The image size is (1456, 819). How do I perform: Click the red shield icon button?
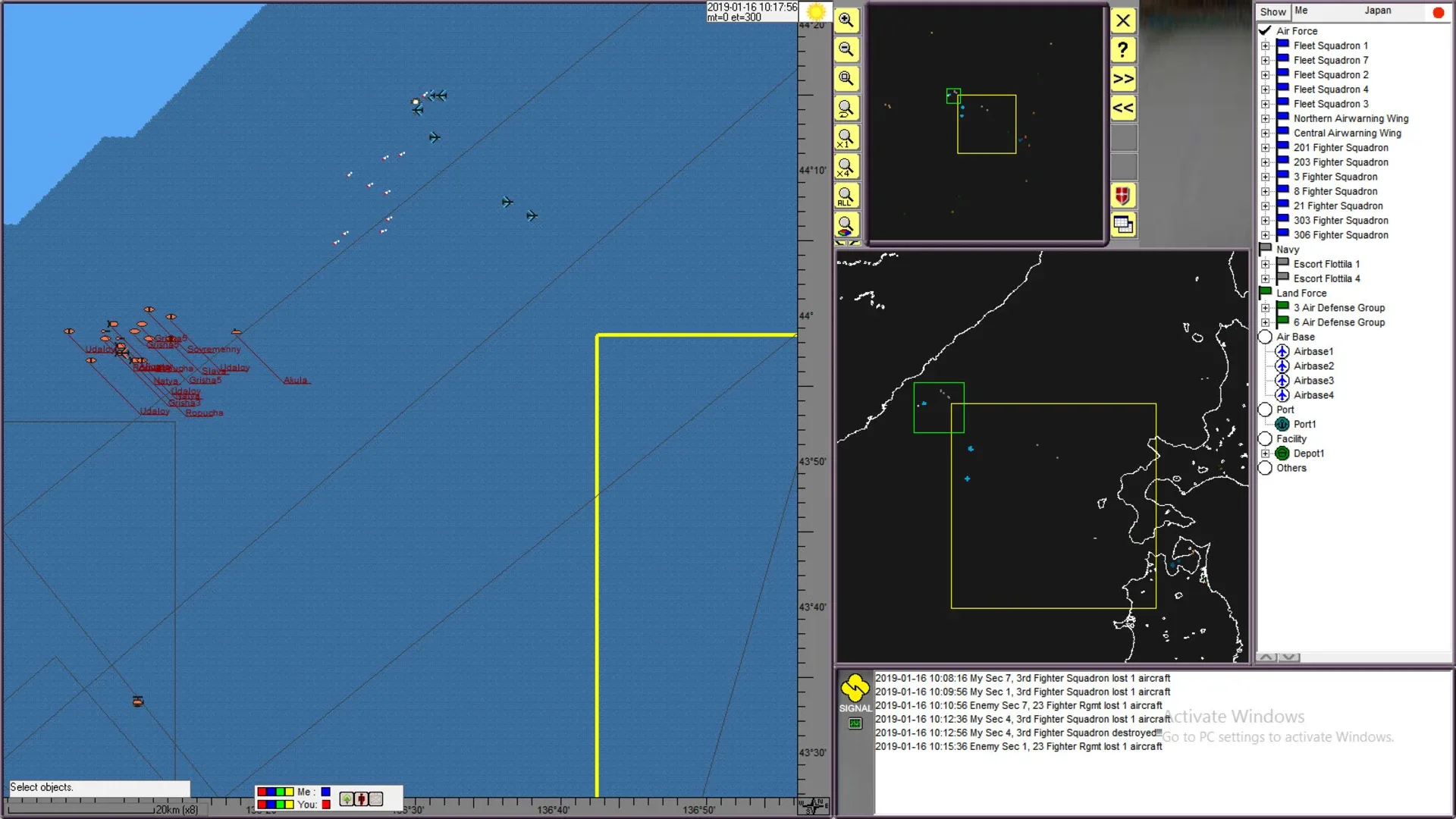[1122, 196]
